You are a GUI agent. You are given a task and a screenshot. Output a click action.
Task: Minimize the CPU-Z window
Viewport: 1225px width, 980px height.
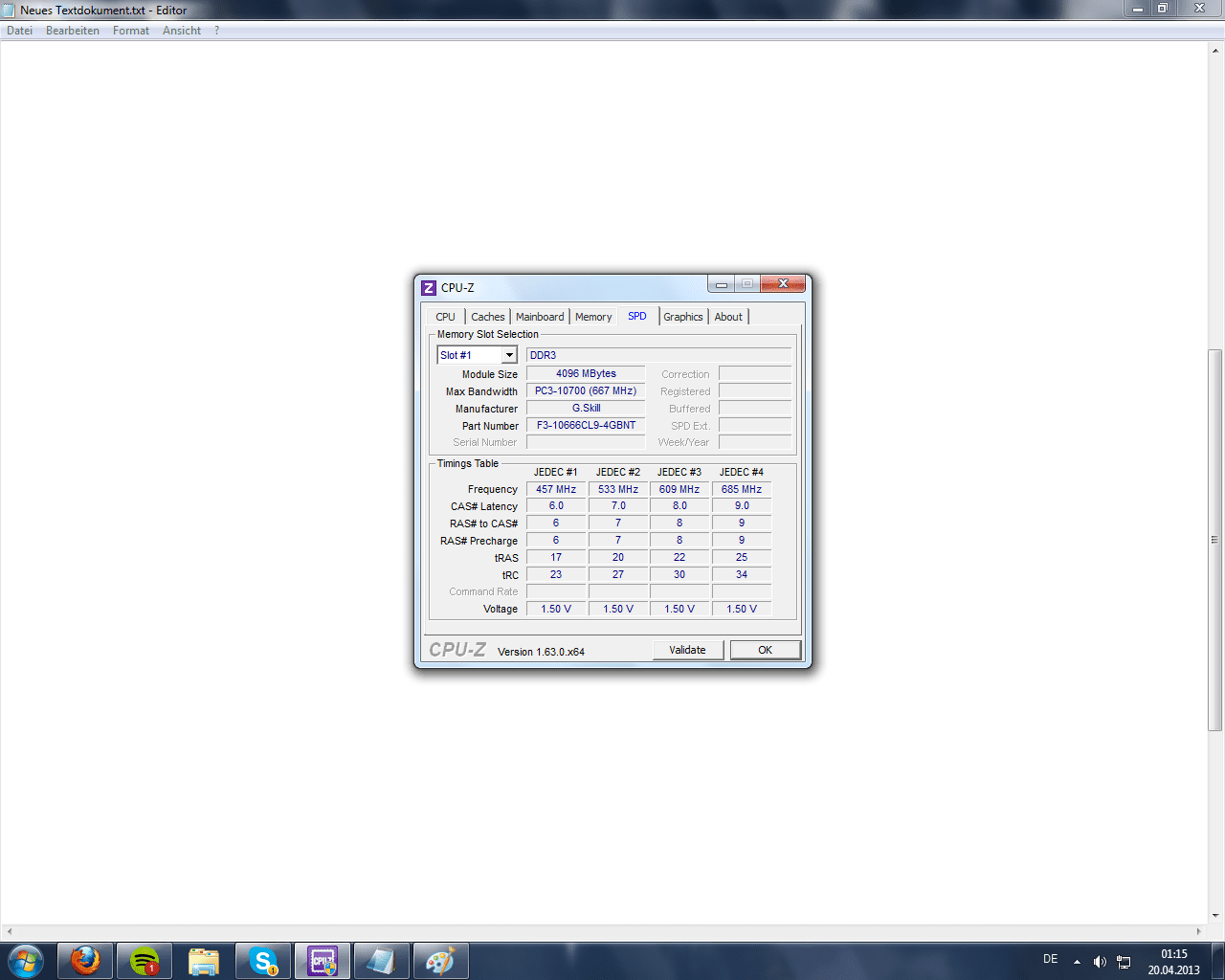[721, 284]
